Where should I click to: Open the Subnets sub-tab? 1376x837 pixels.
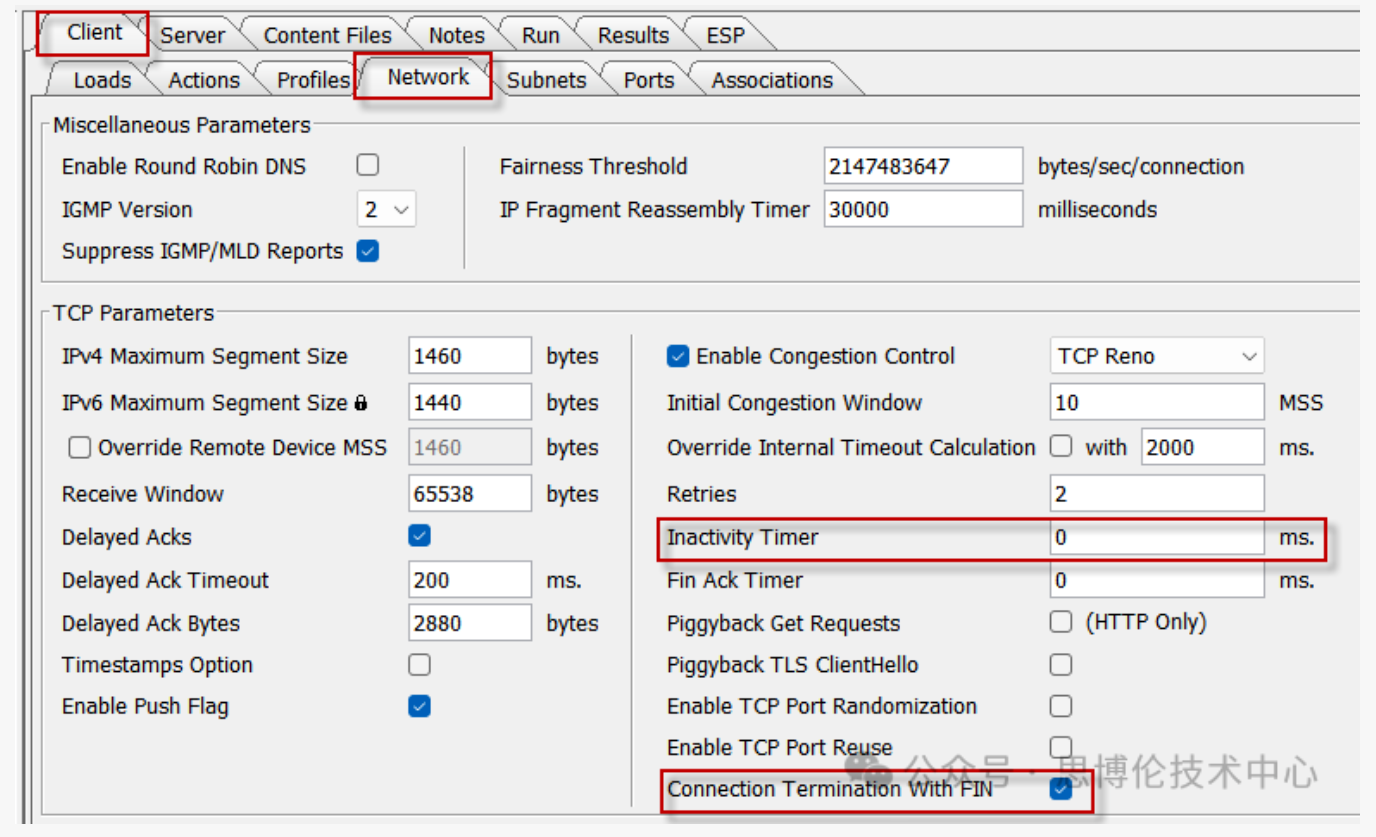coord(546,80)
